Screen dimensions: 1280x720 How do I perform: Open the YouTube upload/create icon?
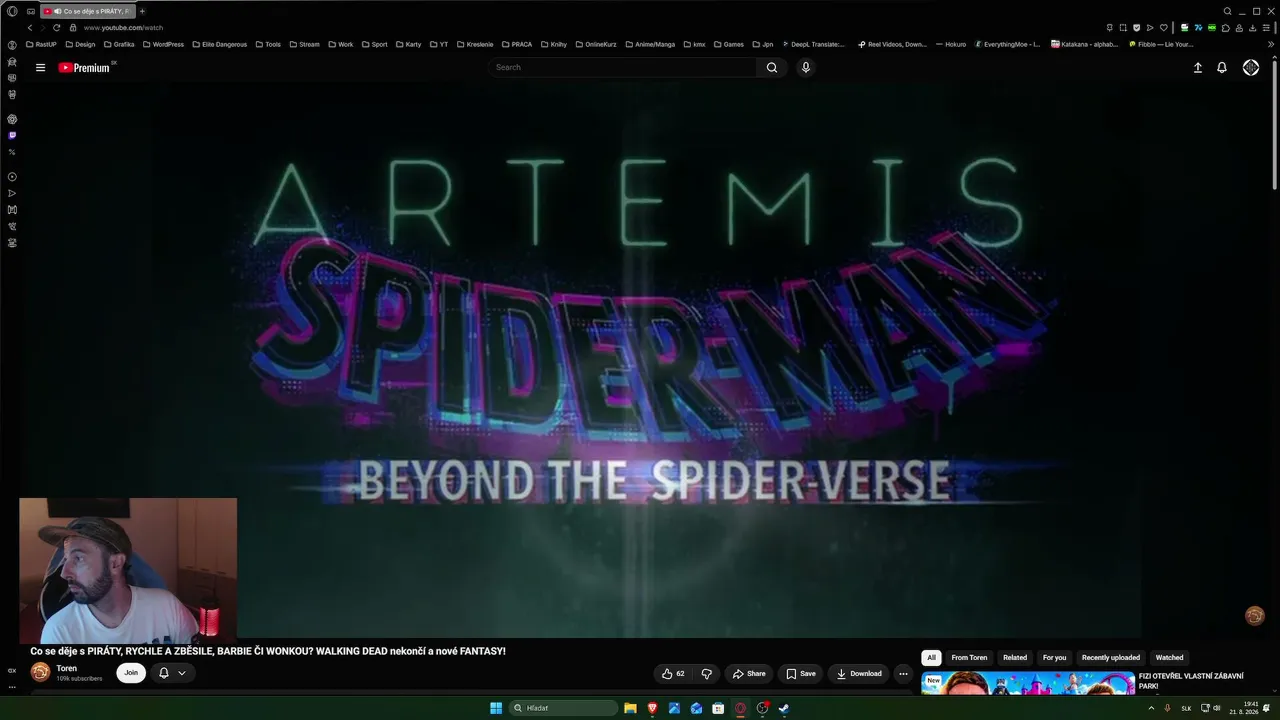click(1198, 68)
